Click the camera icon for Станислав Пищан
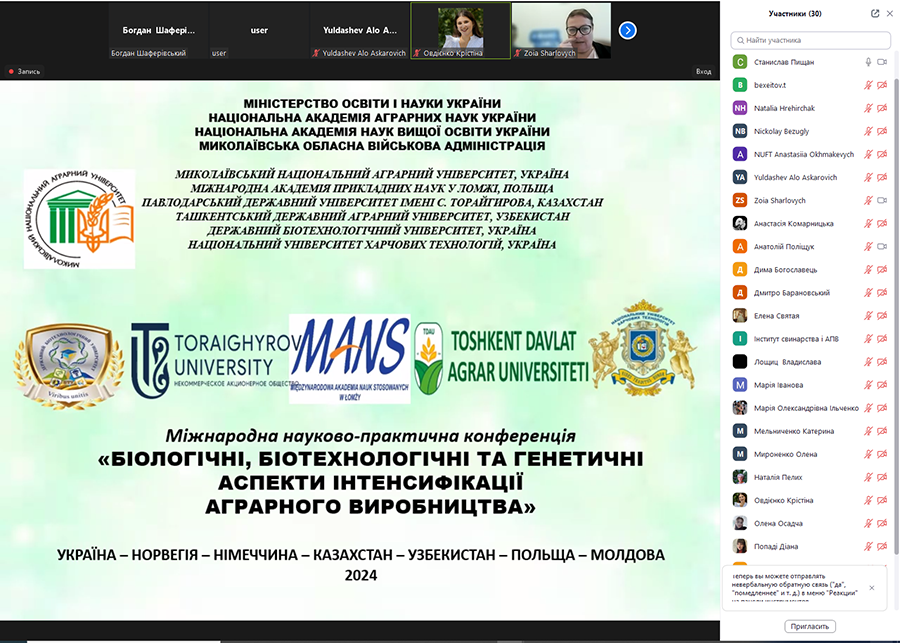 [x=882, y=62]
